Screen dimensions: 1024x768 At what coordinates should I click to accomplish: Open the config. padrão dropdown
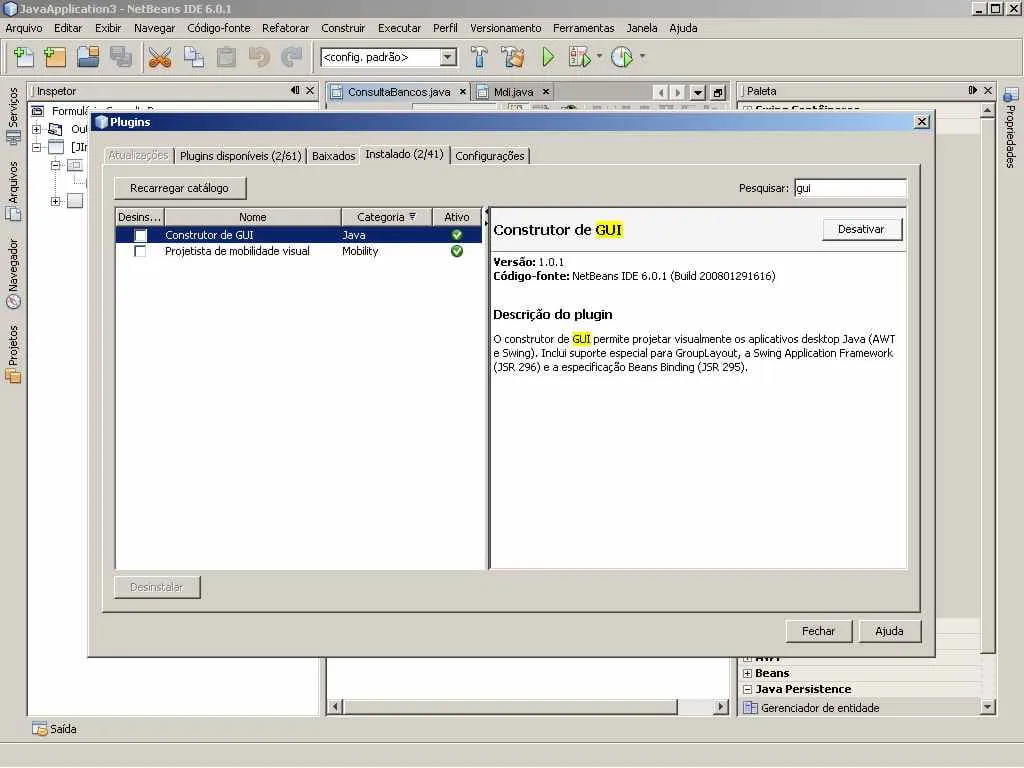click(x=448, y=57)
